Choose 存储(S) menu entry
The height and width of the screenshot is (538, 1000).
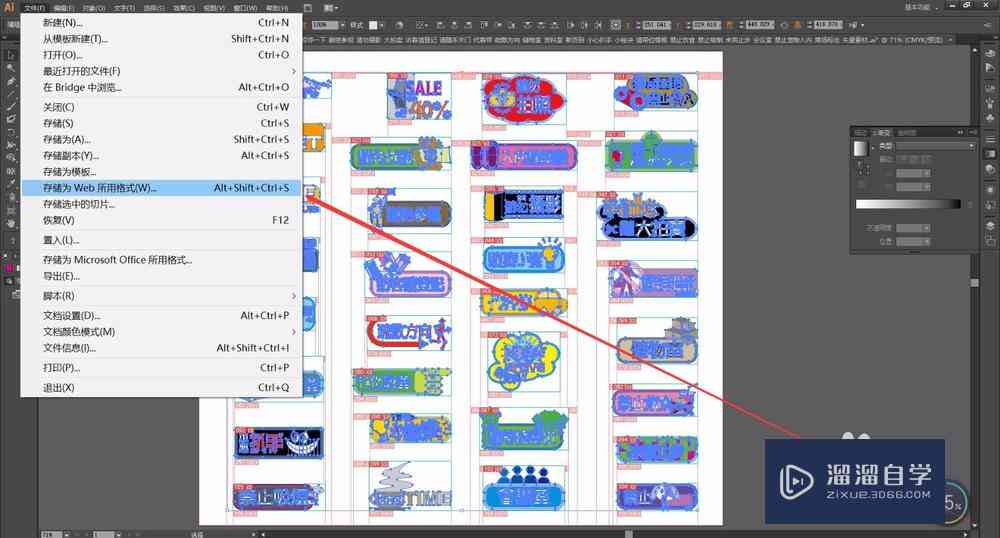tap(161, 123)
